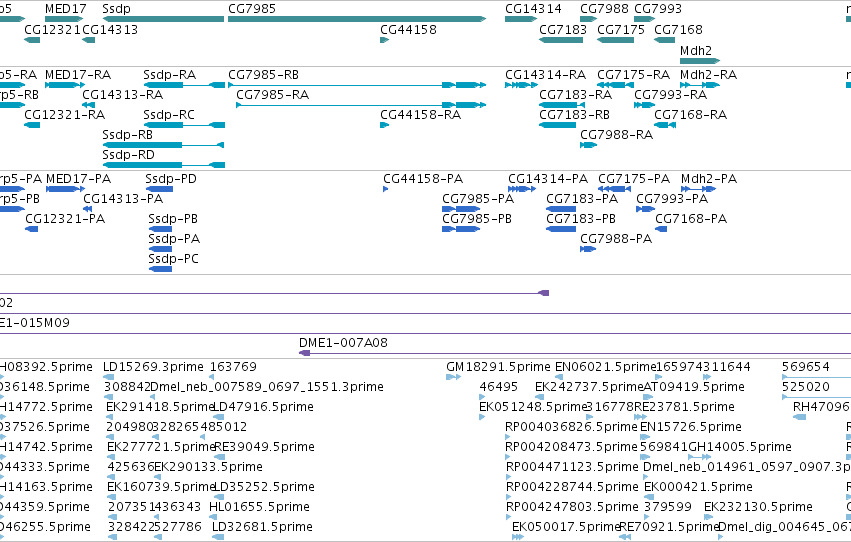Select the Ssdp-PD protein label
851x542 pixels.
point(171,179)
